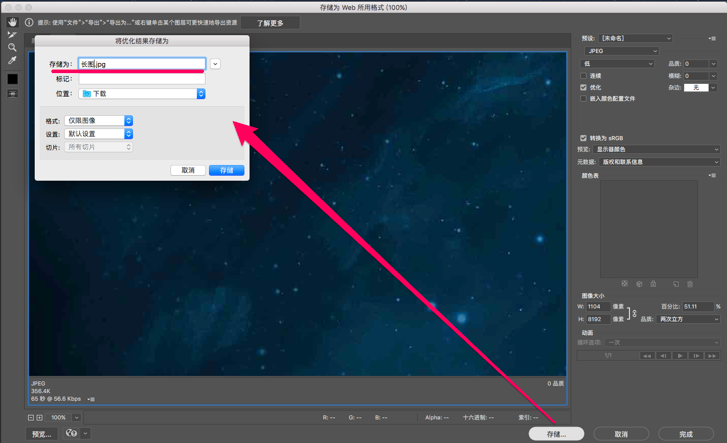Enable the 连续 (Progressive) checkbox
The width and height of the screenshot is (727, 443).
click(584, 75)
